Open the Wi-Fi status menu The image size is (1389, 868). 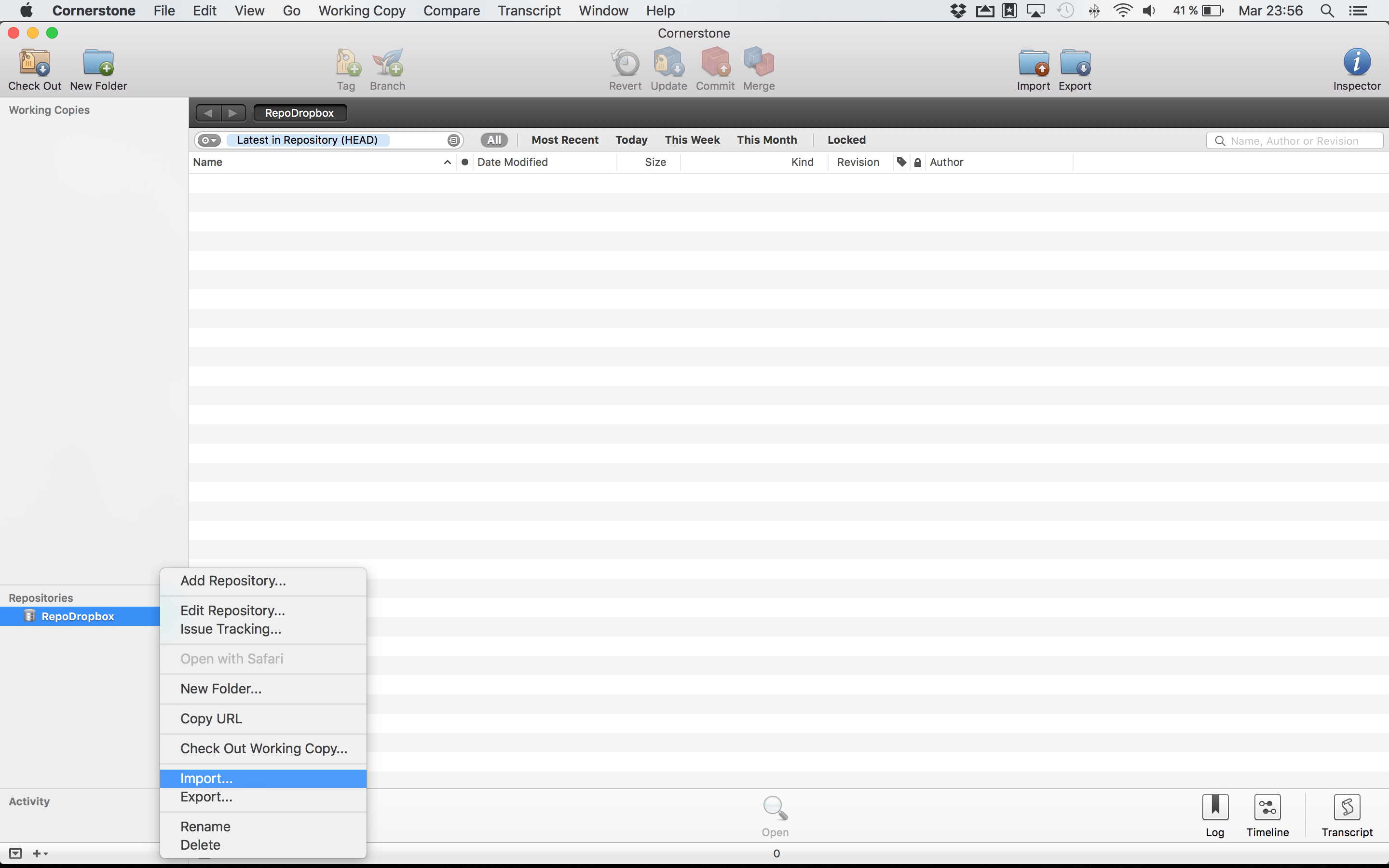(1122, 11)
